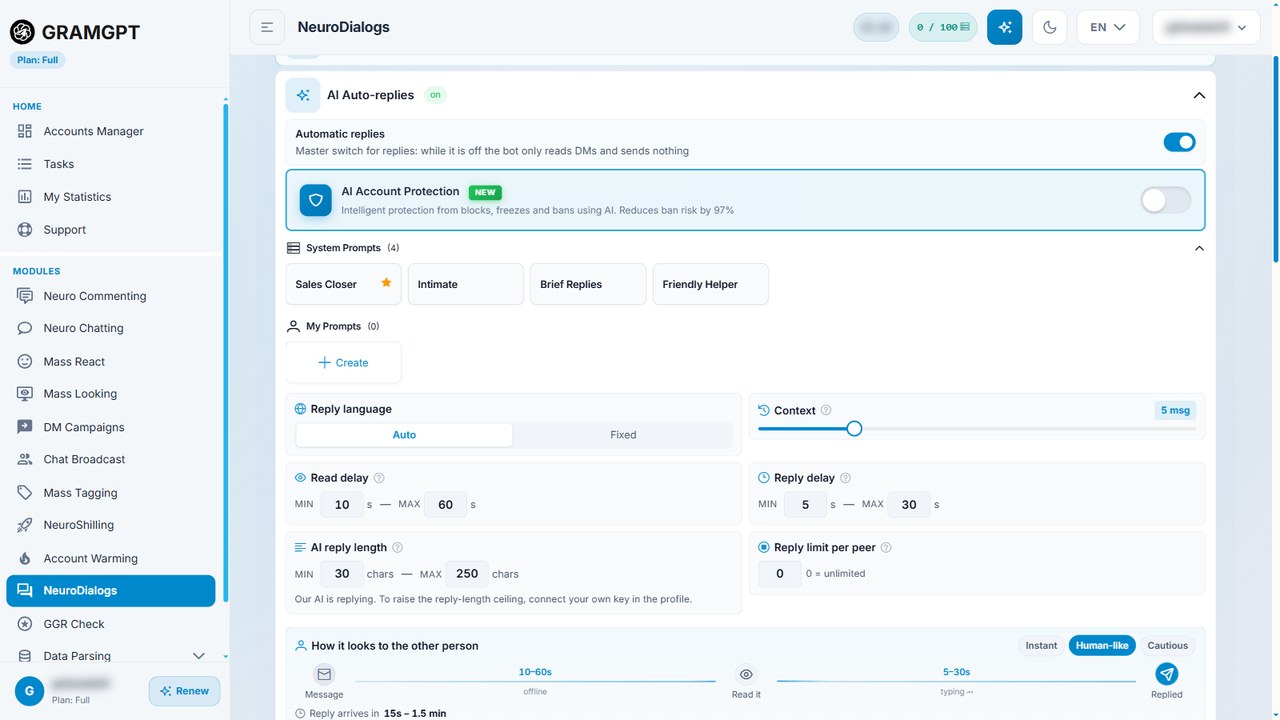1280x720 pixels.
Task: Click Reply delay MAX input field
Action: [909, 504]
